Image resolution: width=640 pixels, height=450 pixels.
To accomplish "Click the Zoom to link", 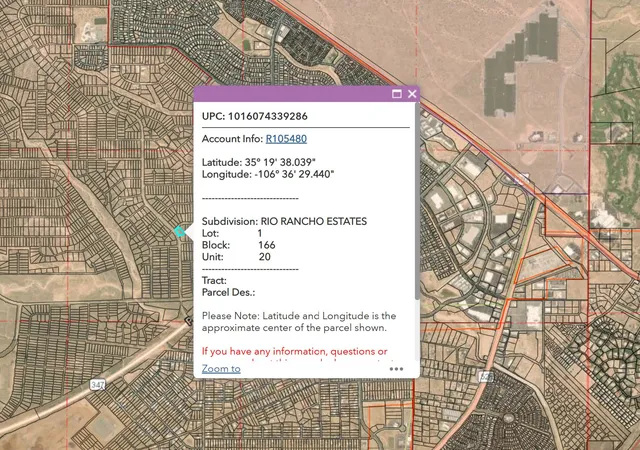I will point(221,369).
